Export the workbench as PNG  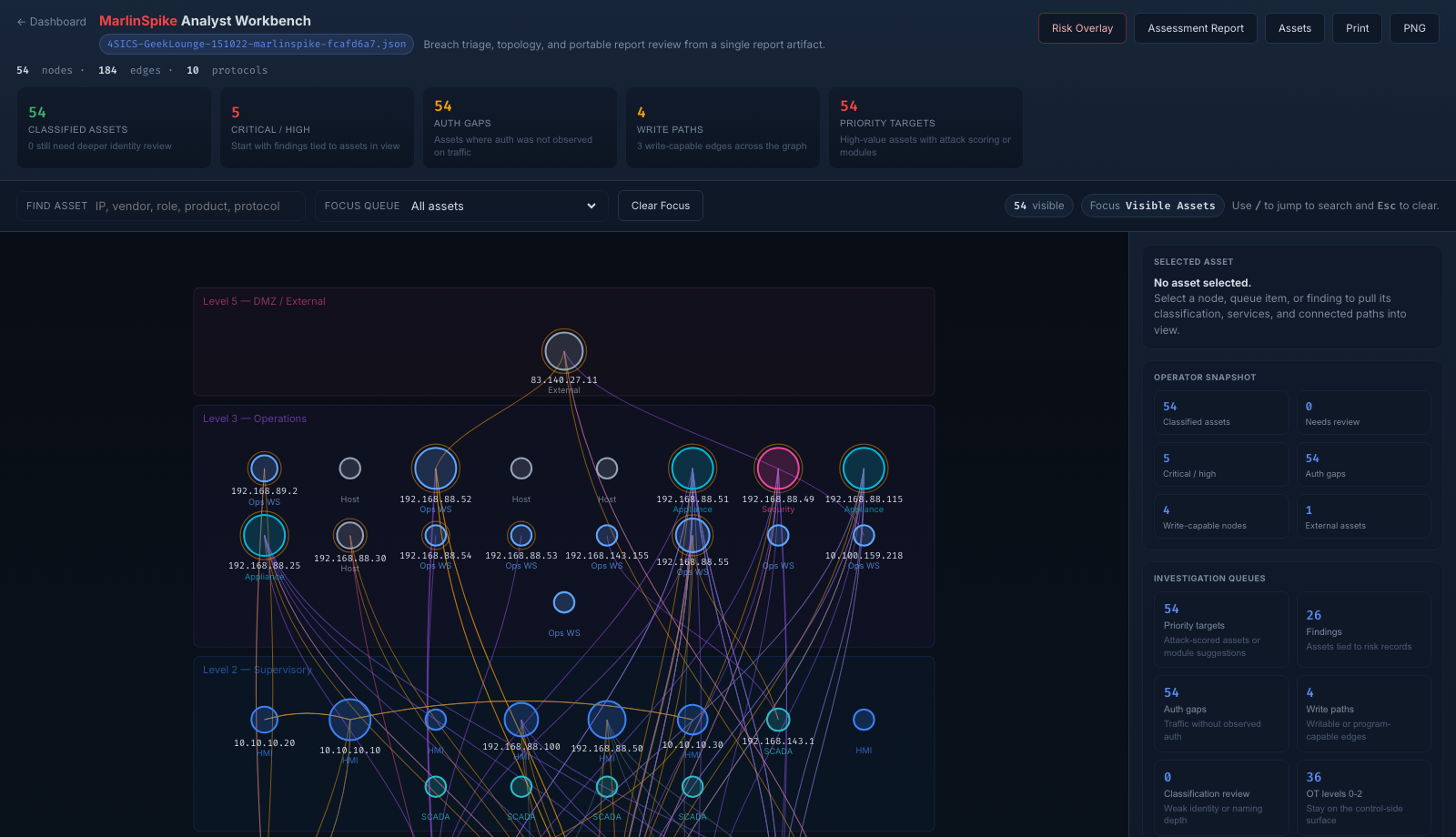pos(1414,27)
